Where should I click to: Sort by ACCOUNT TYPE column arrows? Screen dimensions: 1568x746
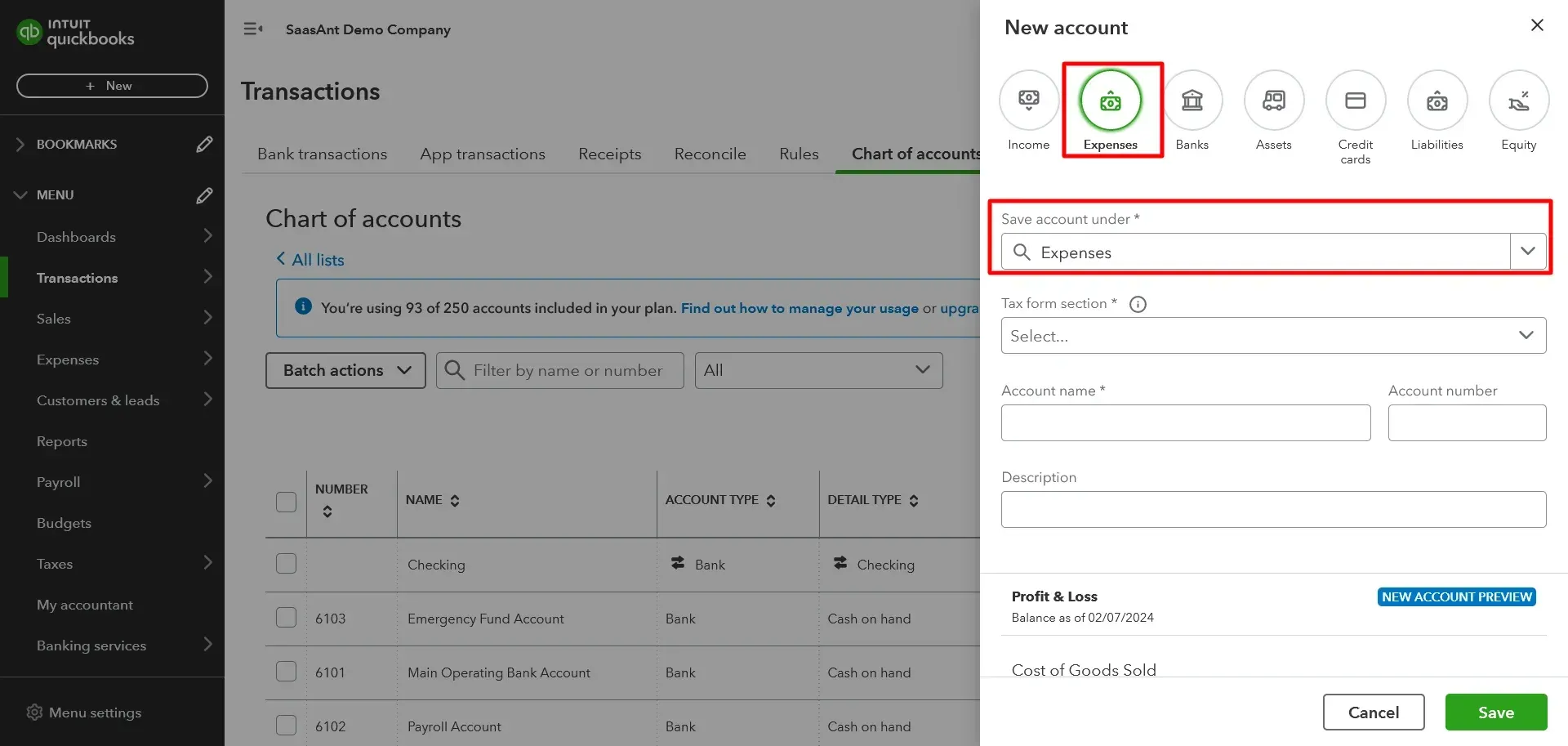tap(771, 500)
